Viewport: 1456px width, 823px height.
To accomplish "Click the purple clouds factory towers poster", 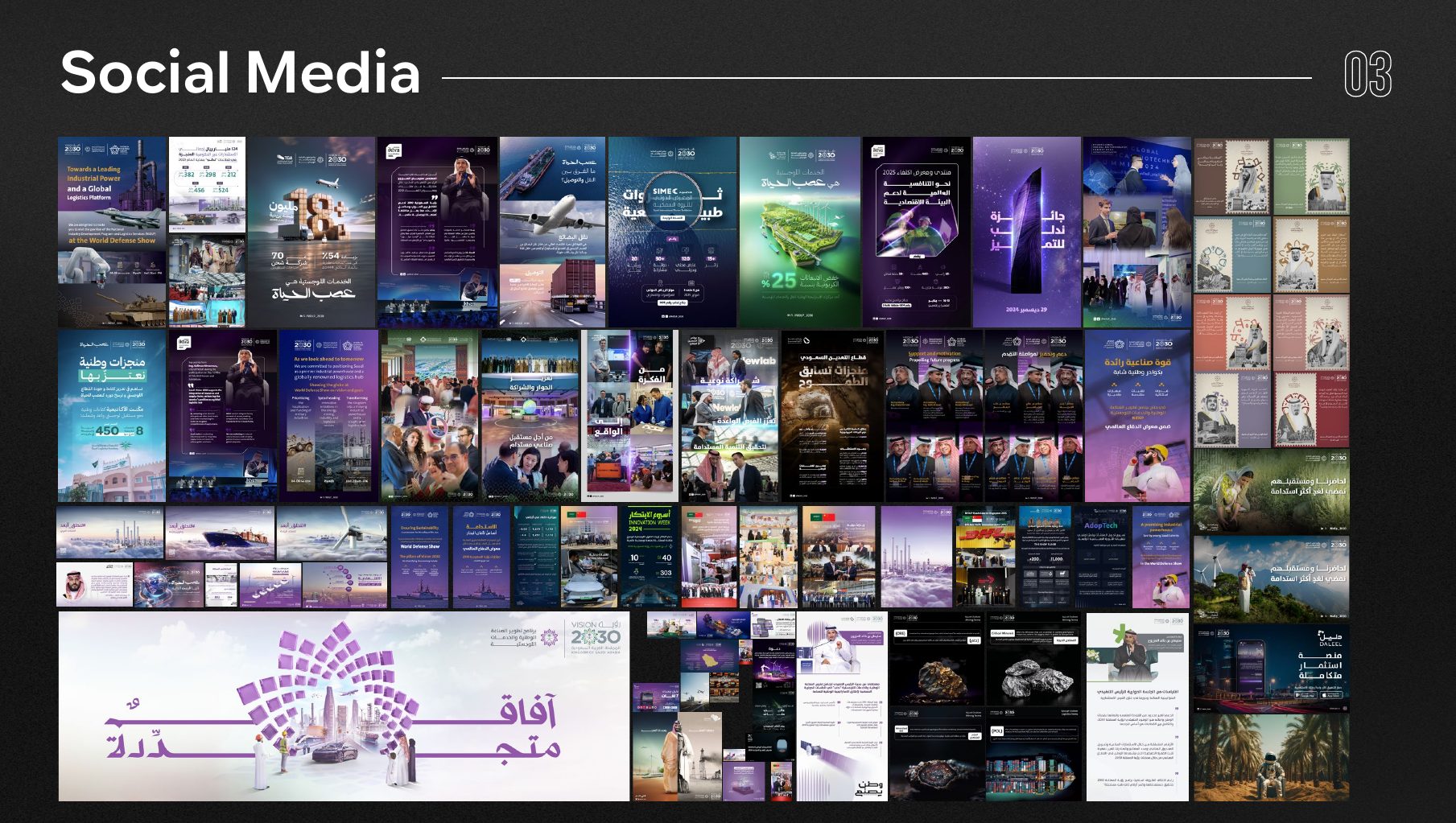I will (x=916, y=557).
